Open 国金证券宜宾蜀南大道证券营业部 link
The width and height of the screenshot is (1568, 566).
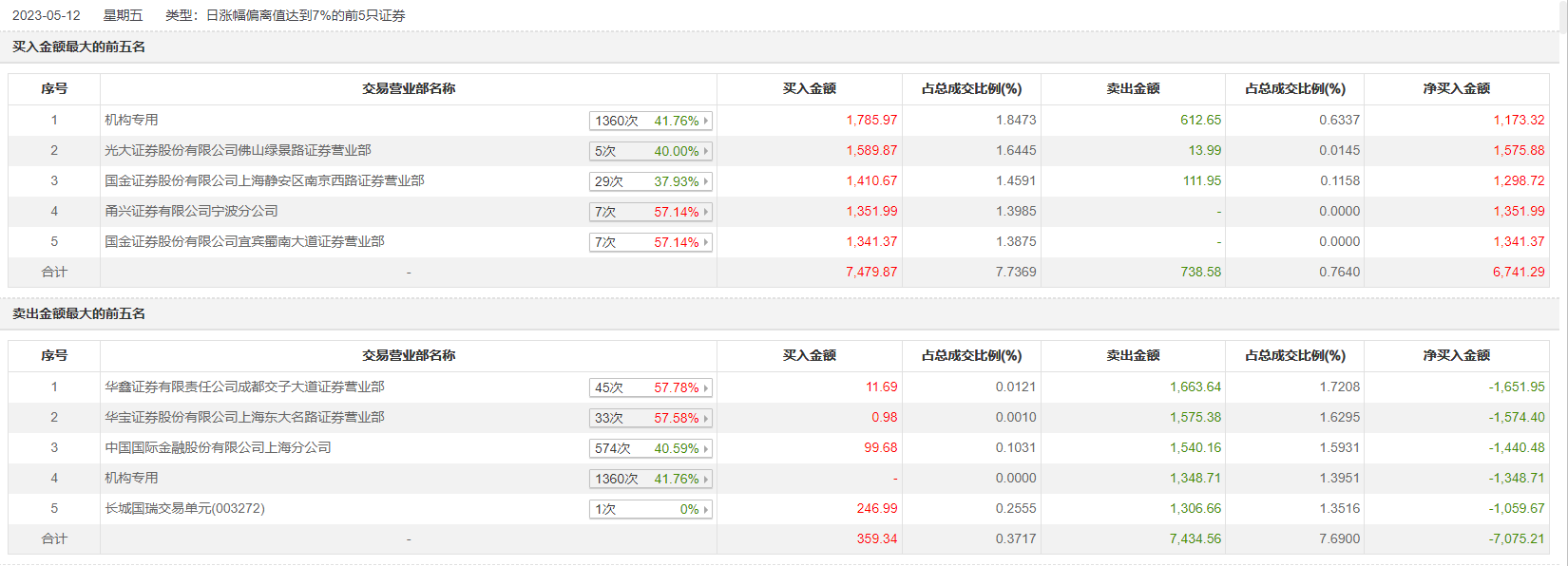pos(244,241)
